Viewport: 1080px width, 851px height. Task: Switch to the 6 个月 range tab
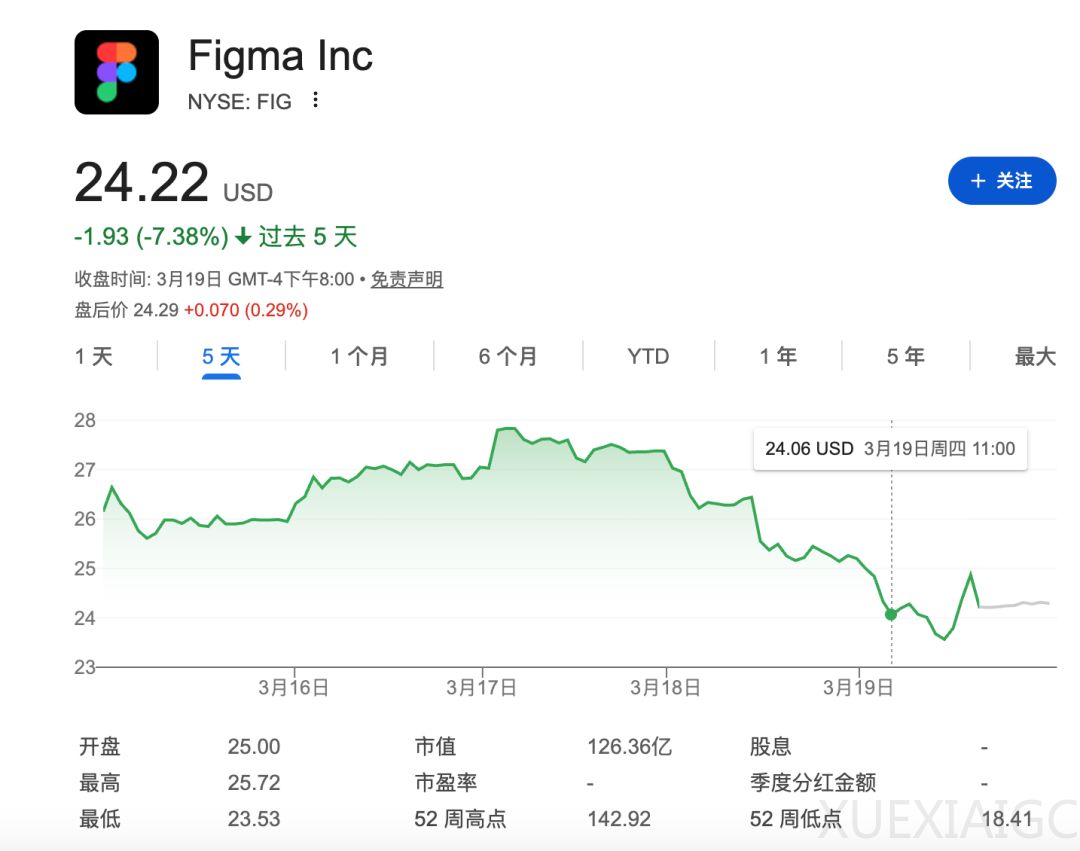point(508,357)
